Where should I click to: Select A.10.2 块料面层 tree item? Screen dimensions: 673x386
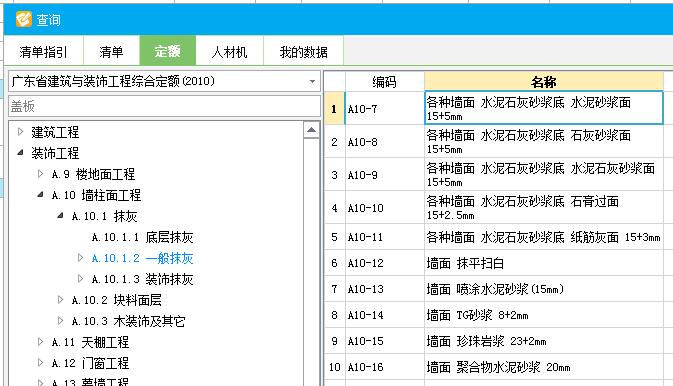tap(116, 301)
